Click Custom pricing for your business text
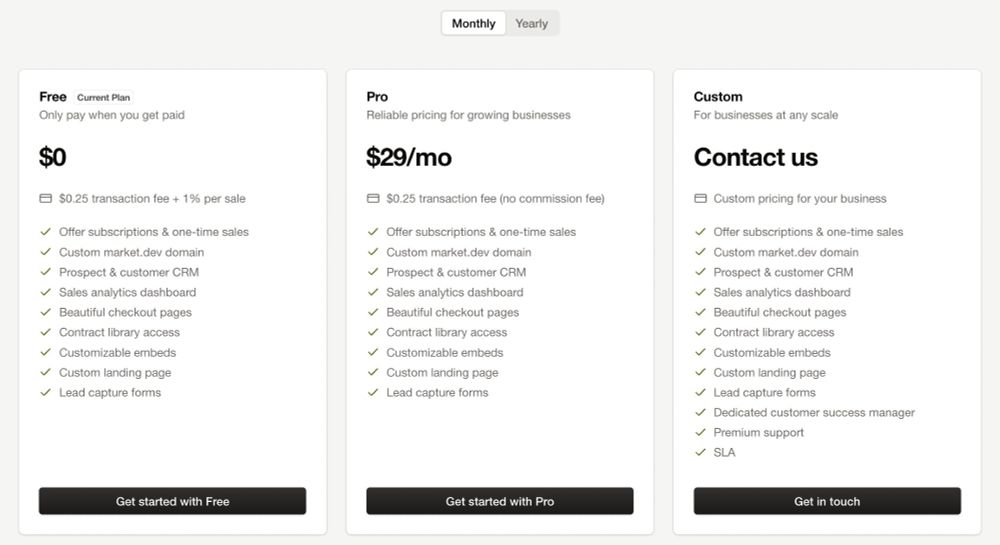The width and height of the screenshot is (1000, 545). pyautogui.click(x=800, y=198)
